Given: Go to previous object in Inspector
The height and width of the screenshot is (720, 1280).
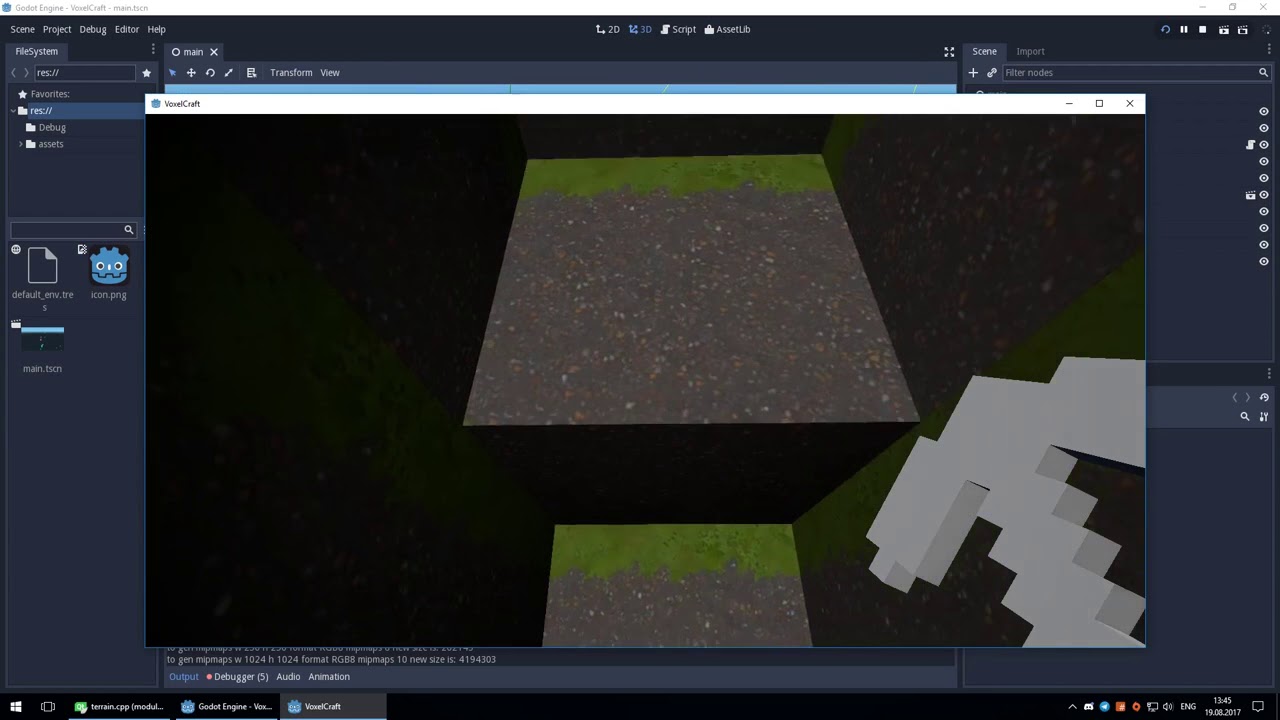Looking at the screenshot, I should pos(1235,397).
